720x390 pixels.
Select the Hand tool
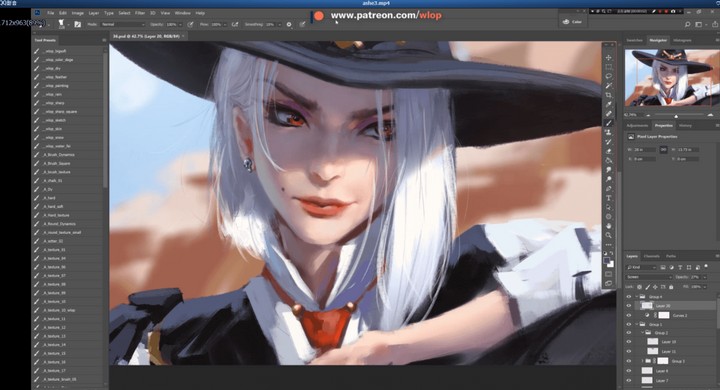pos(608,226)
